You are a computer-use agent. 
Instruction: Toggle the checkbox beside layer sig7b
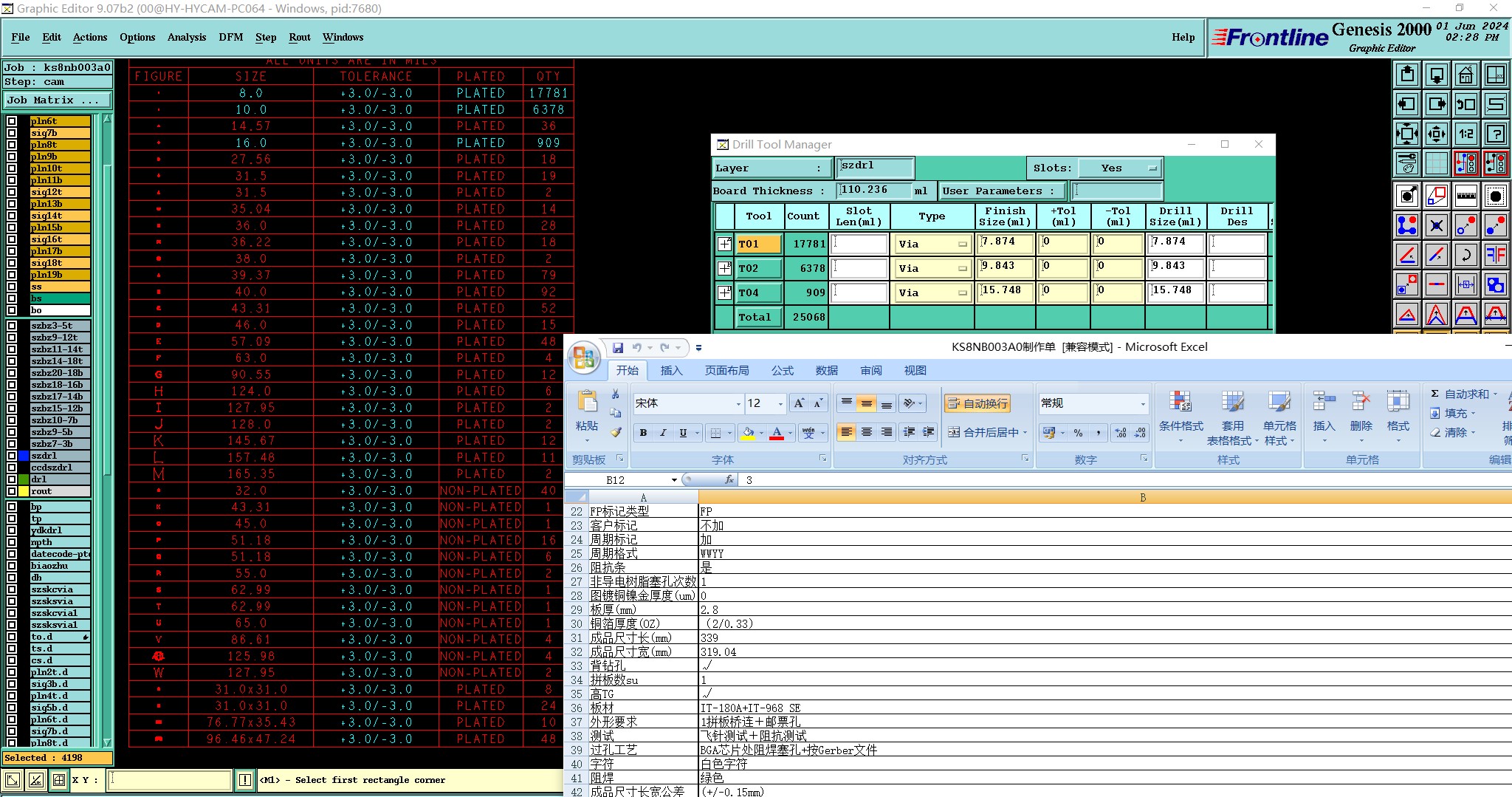12,133
